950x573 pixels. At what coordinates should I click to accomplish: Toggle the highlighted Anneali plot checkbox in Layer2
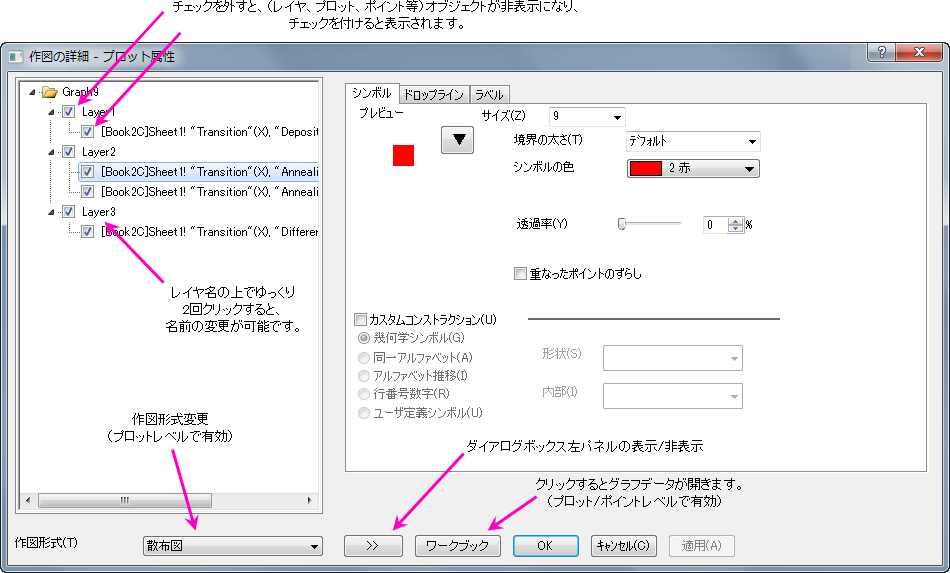87,171
